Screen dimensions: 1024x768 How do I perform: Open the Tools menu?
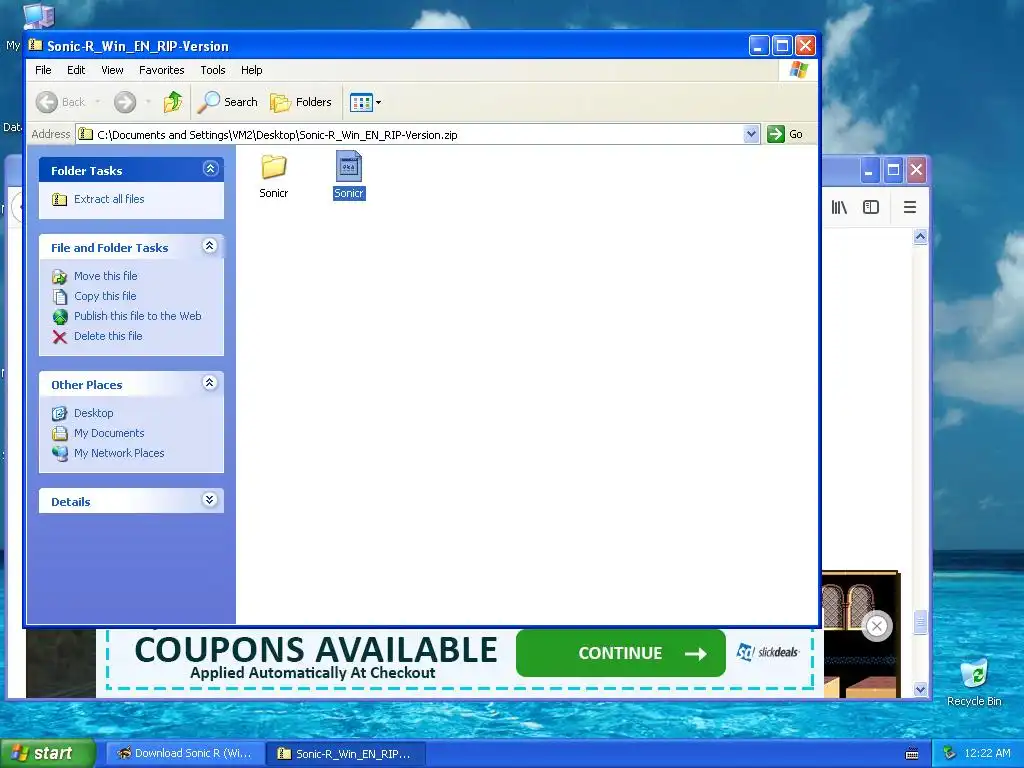point(213,70)
